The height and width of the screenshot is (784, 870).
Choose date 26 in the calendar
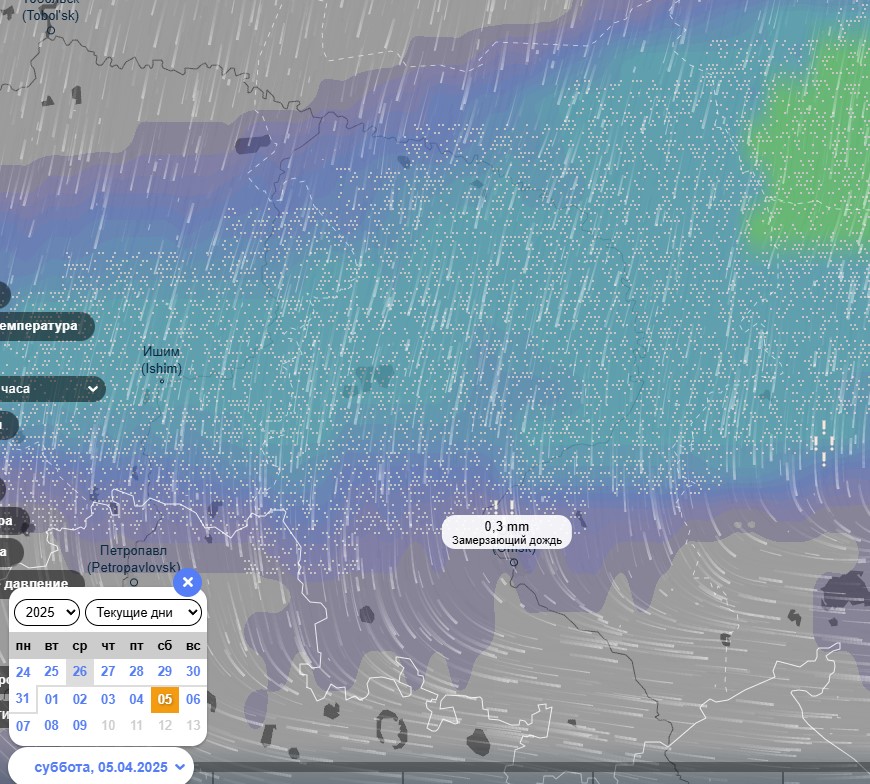(x=80, y=671)
